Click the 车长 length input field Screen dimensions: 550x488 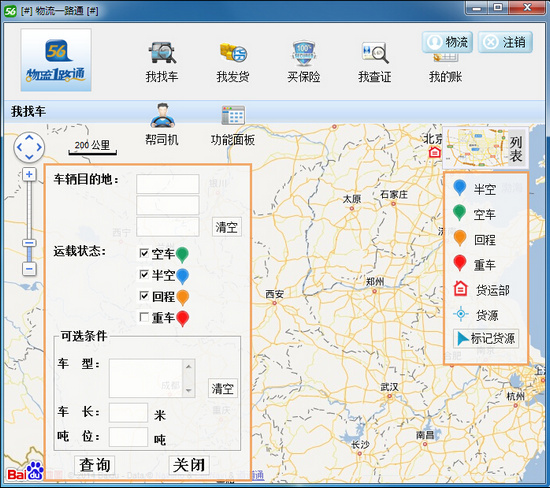pyautogui.click(x=128, y=413)
